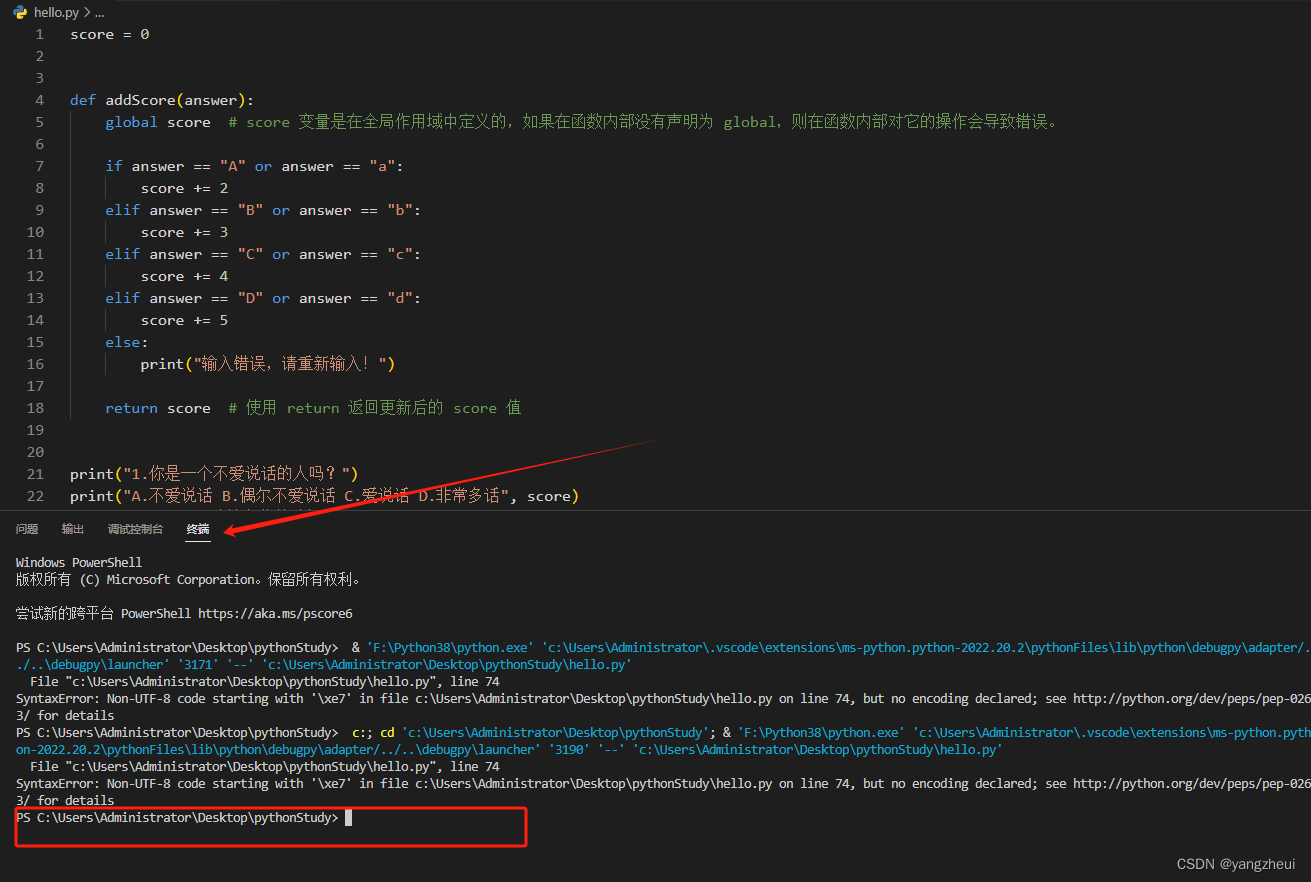This screenshot has width=1311, height=882.
Task: Click the "score += 3" statement
Action: pos(185,232)
